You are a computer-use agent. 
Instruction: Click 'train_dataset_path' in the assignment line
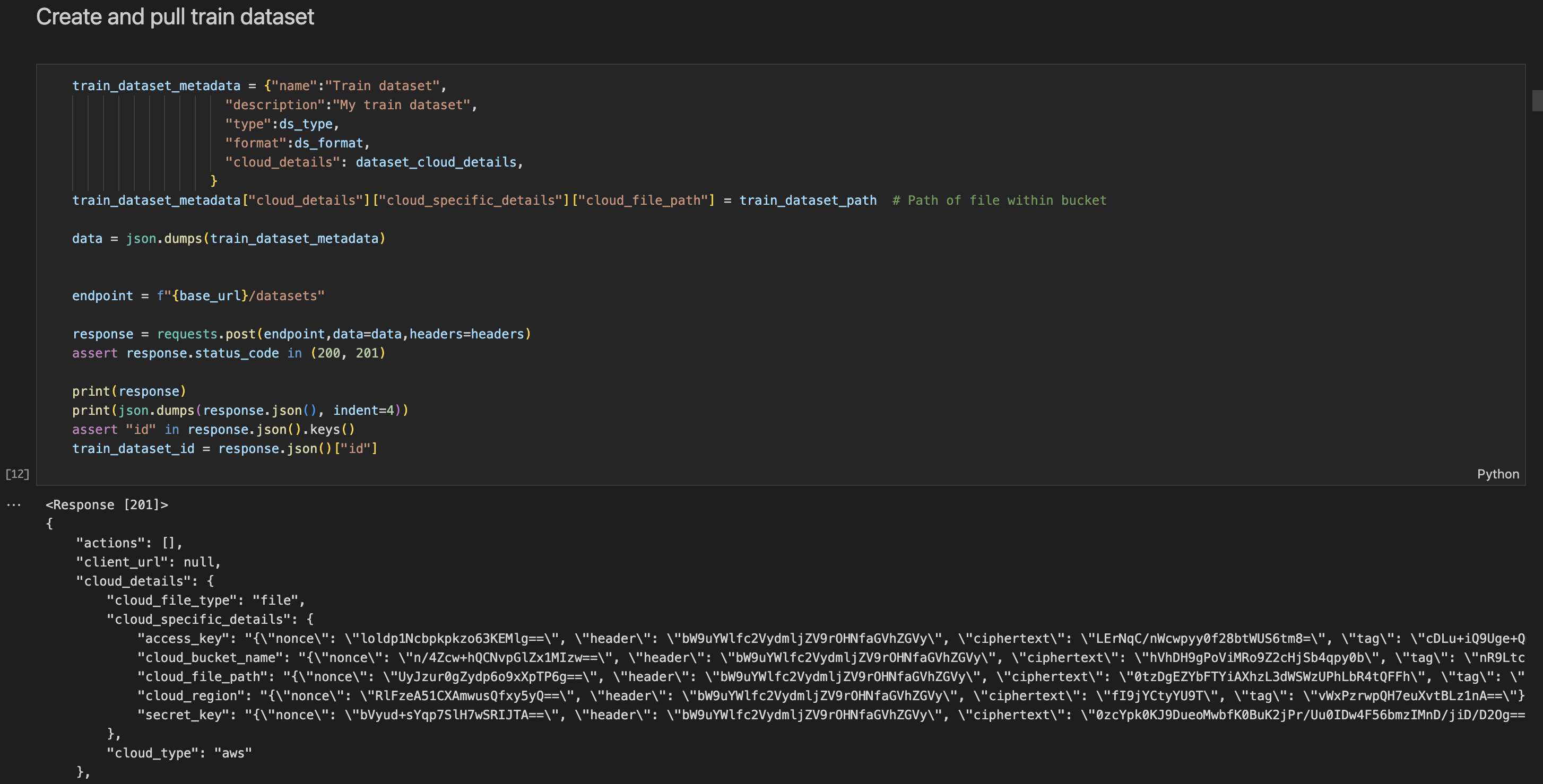[x=808, y=200]
